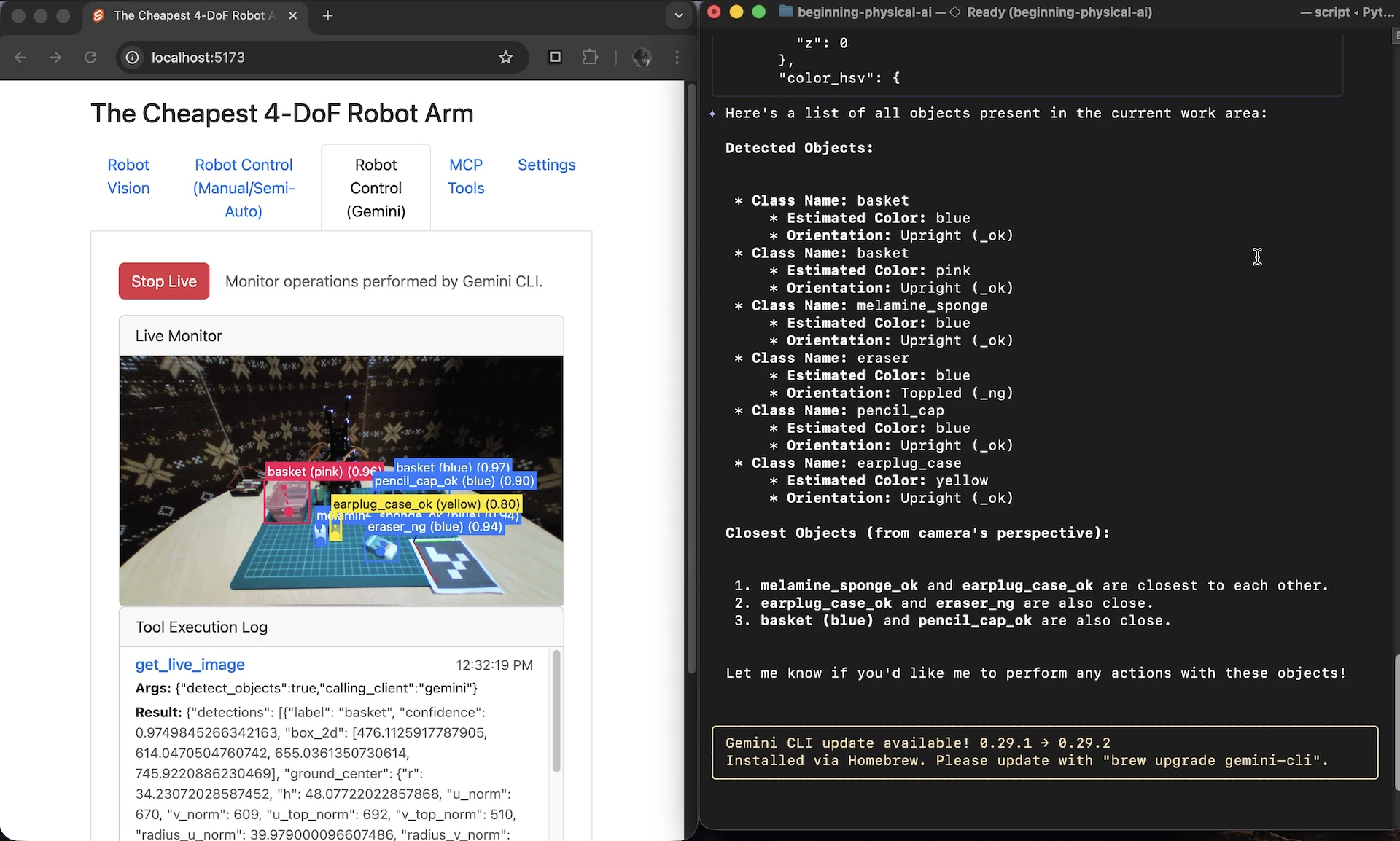The height and width of the screenshot is (841, 1400).
Task: Click the localhost:5173 address bar
Action: pyautogui.click(x=219, y=58)
